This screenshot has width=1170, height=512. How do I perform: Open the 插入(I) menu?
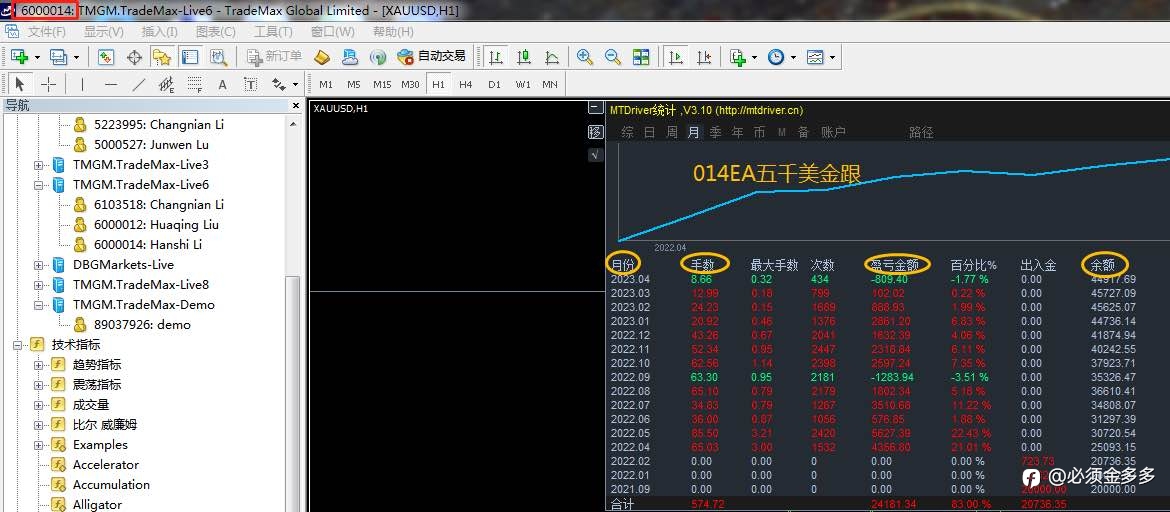160,32
